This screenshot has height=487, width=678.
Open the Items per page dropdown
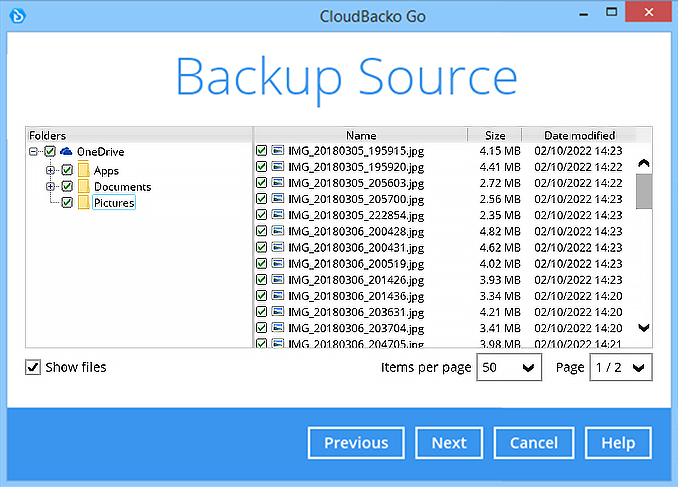tap(509, 367)
